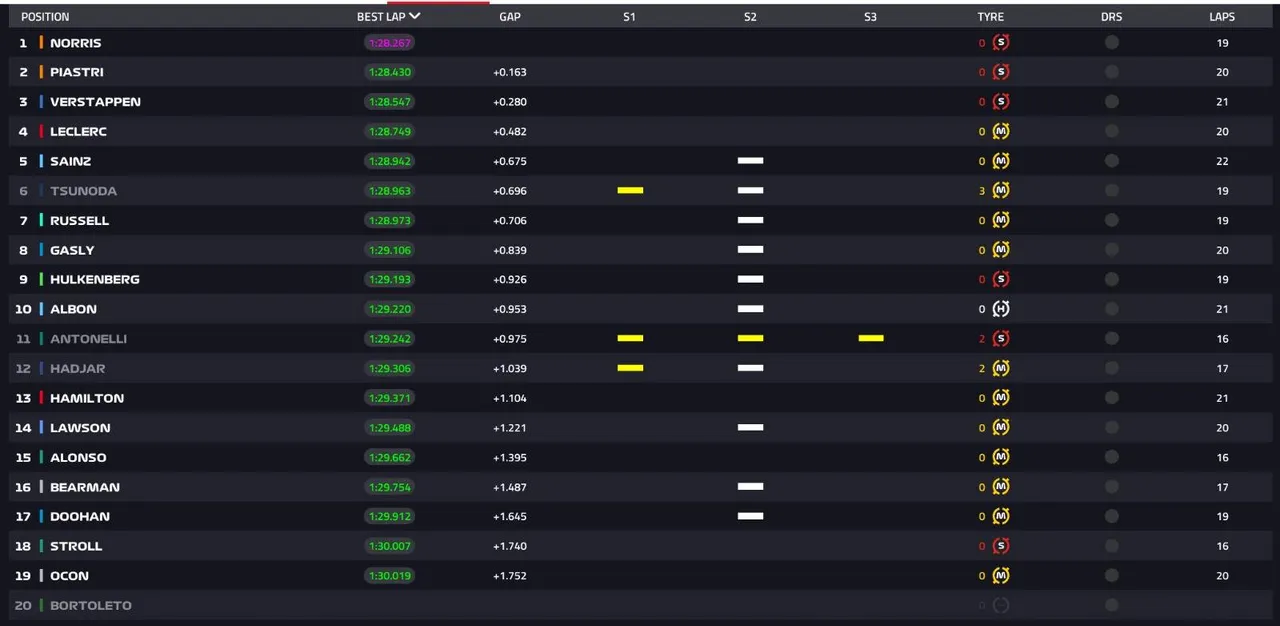Select the +0.975 gap for Antonelli
The width and height of the screenshot is (1280, 626).
click(x=510, y=339)
